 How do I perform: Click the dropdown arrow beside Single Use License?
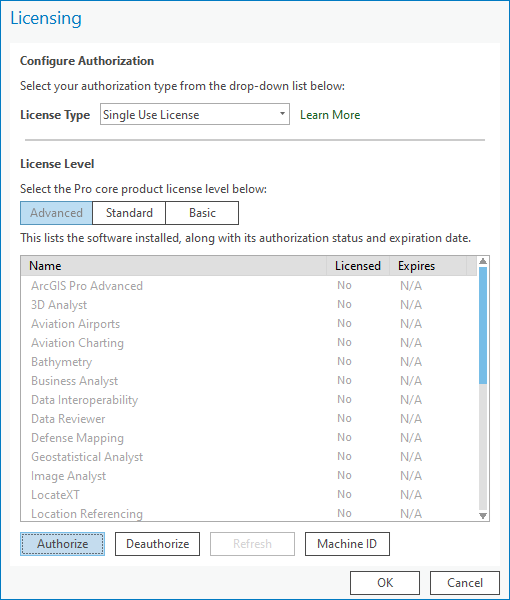point(282,114)
